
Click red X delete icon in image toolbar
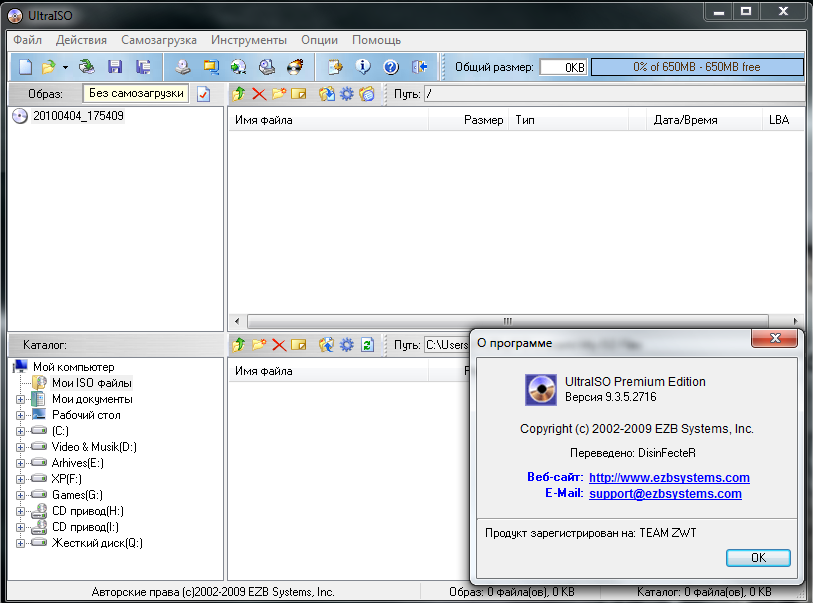[259, 94]
